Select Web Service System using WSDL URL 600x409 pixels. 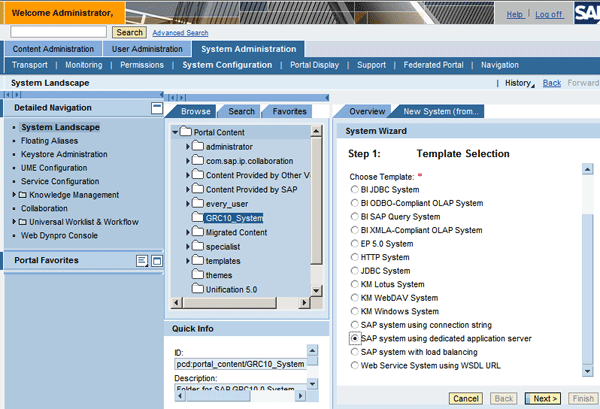[x=354, y=365]
